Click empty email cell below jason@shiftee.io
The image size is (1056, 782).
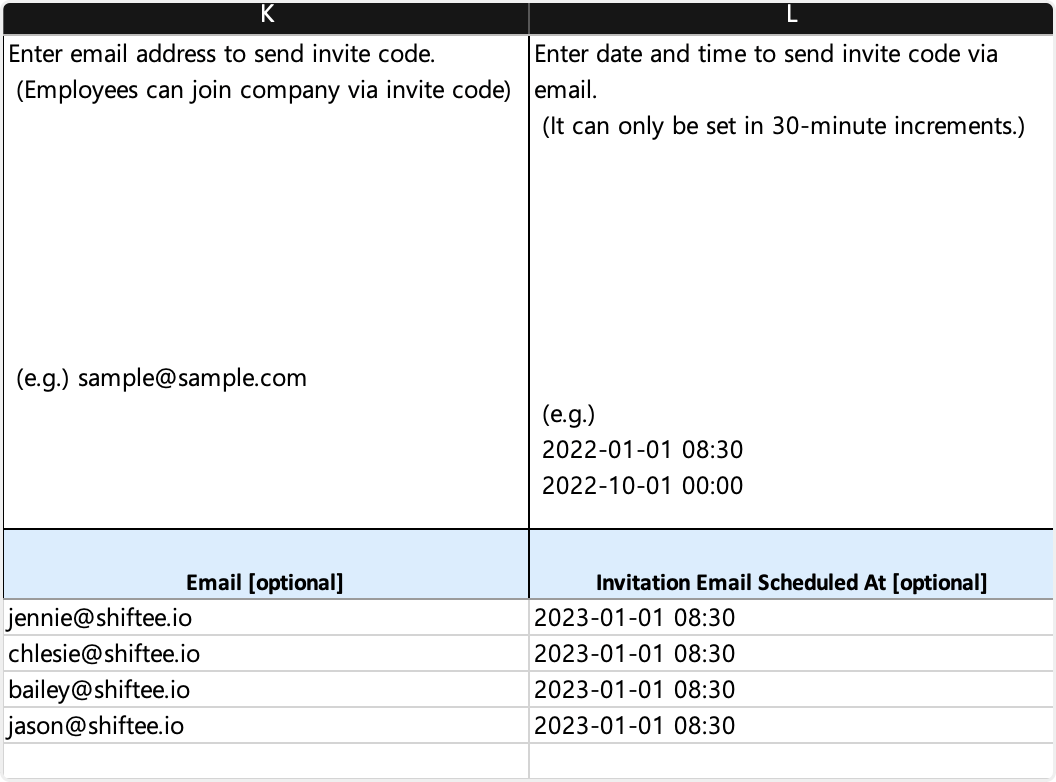click(266, 761)
